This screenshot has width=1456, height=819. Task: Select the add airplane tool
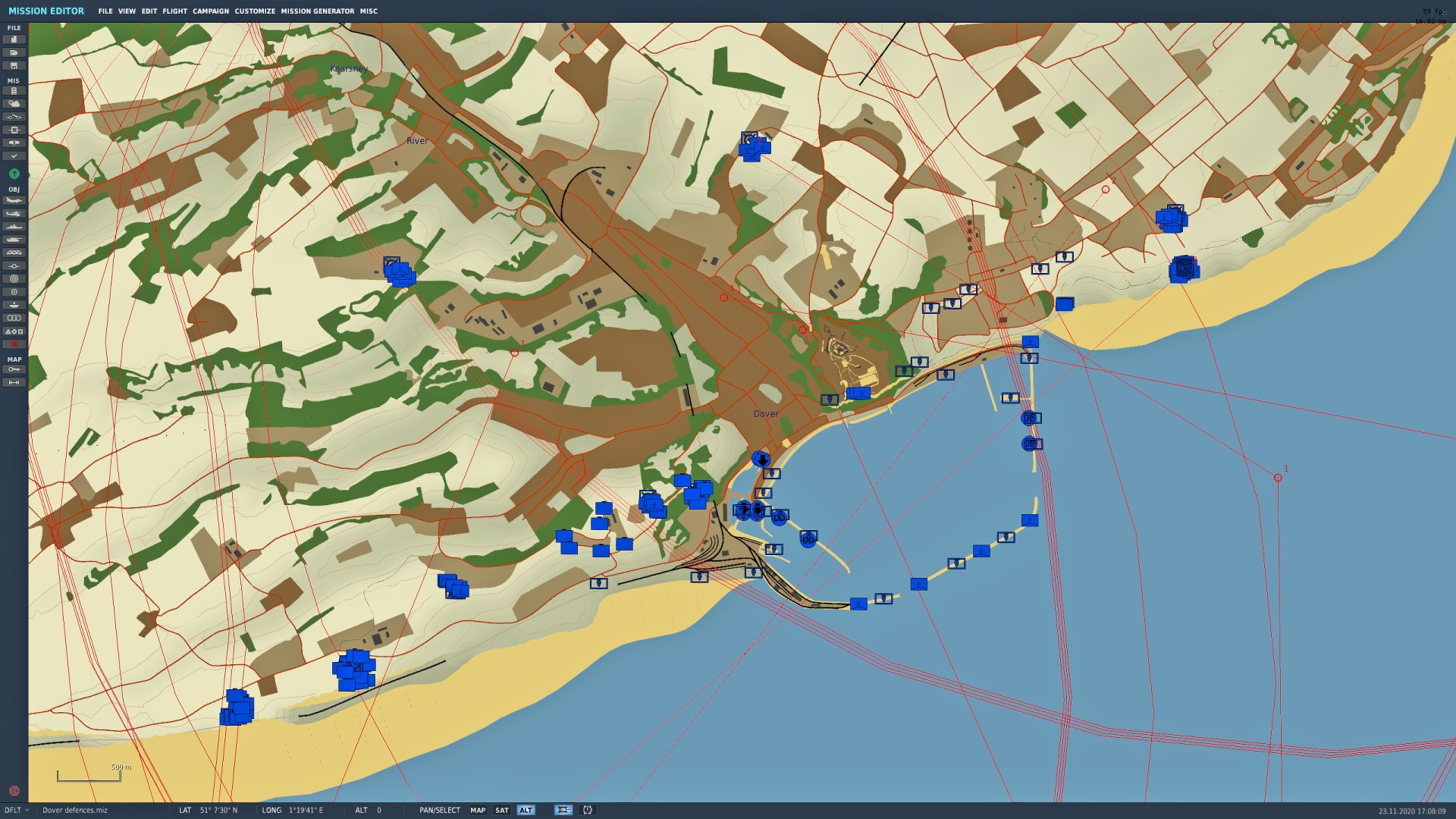tap(14, 200)
